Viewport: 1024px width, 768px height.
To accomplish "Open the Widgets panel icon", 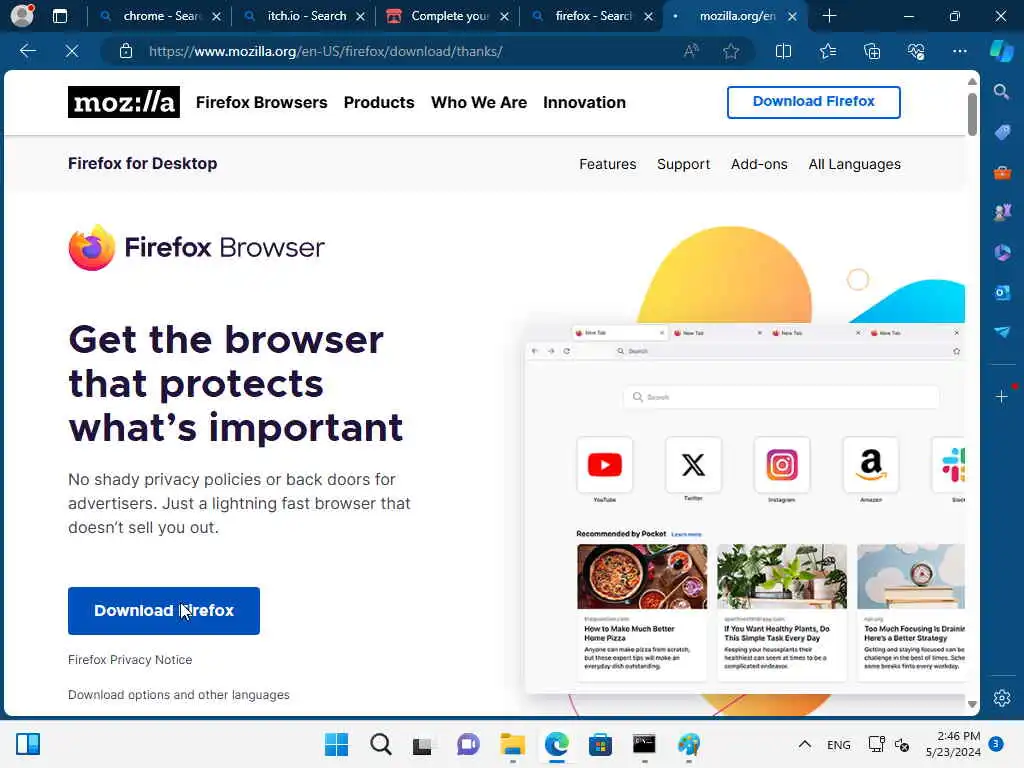I will (27, 744).
